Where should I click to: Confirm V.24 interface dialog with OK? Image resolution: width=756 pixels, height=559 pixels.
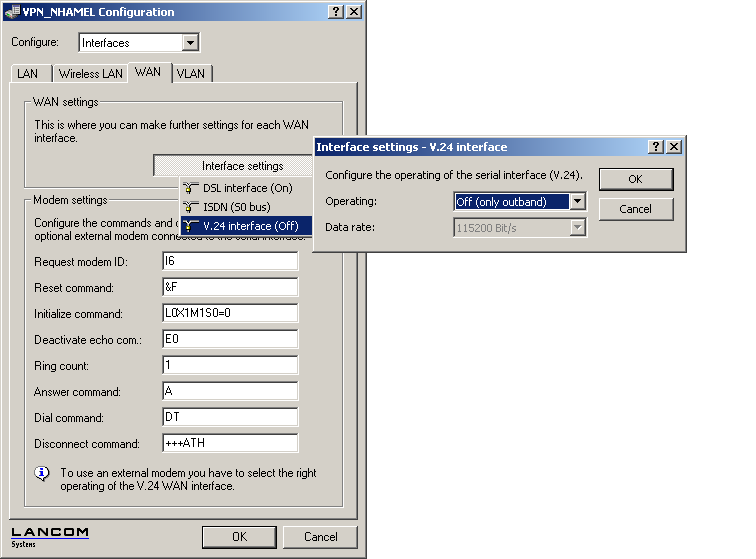635,180
